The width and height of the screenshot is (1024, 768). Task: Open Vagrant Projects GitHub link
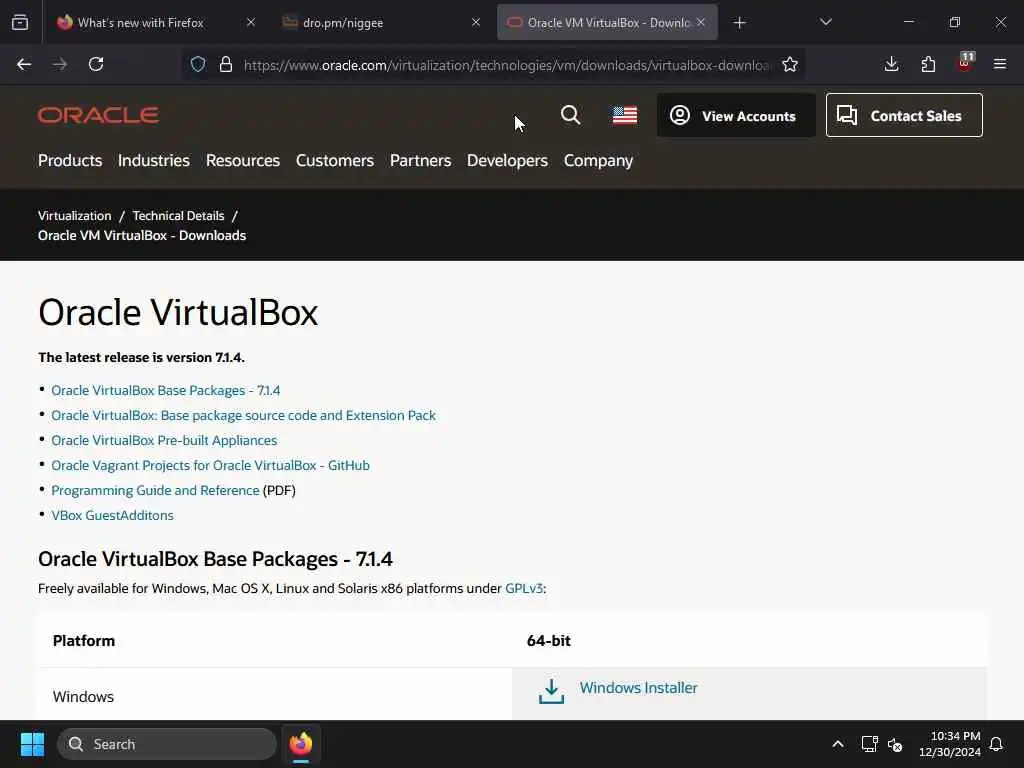210,466
